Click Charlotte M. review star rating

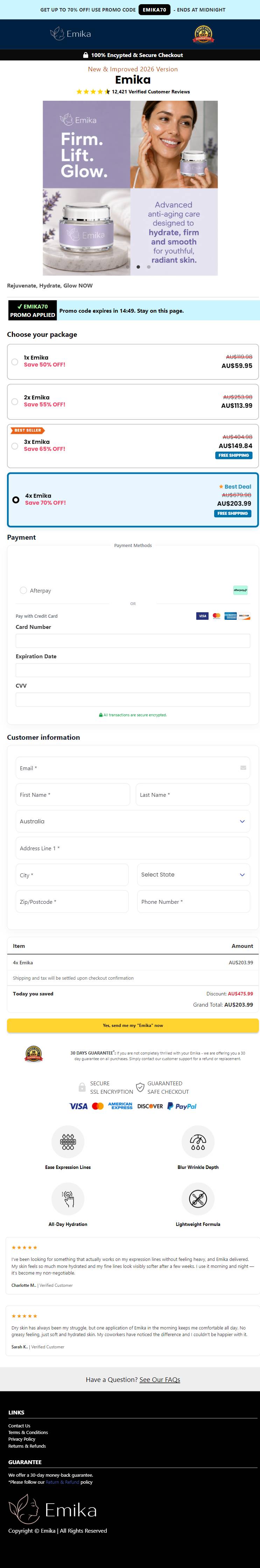(x=24, y=1247)
